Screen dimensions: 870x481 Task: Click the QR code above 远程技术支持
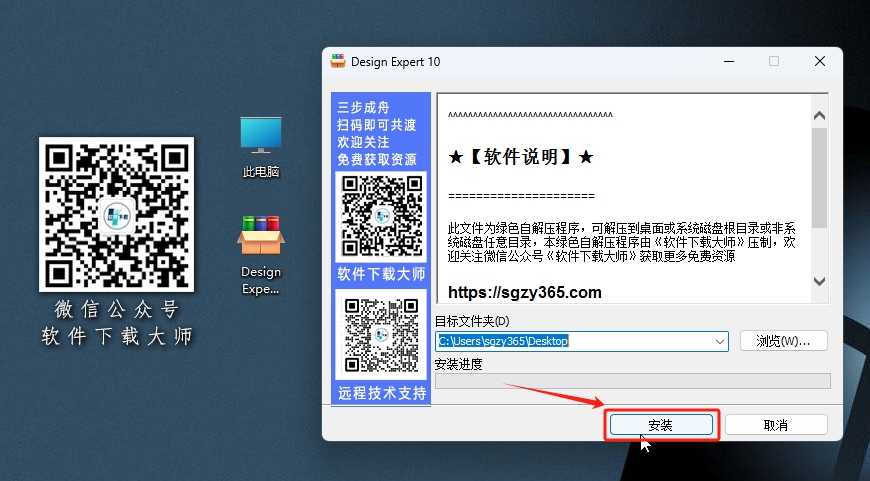pyautogui.click(x=381, y=335)
